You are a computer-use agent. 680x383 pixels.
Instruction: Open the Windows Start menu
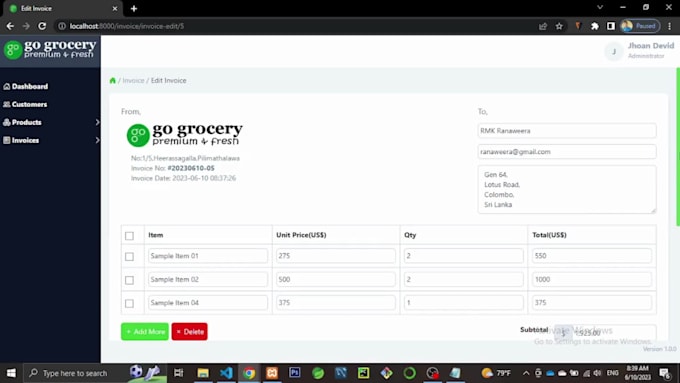pos(11,373)
